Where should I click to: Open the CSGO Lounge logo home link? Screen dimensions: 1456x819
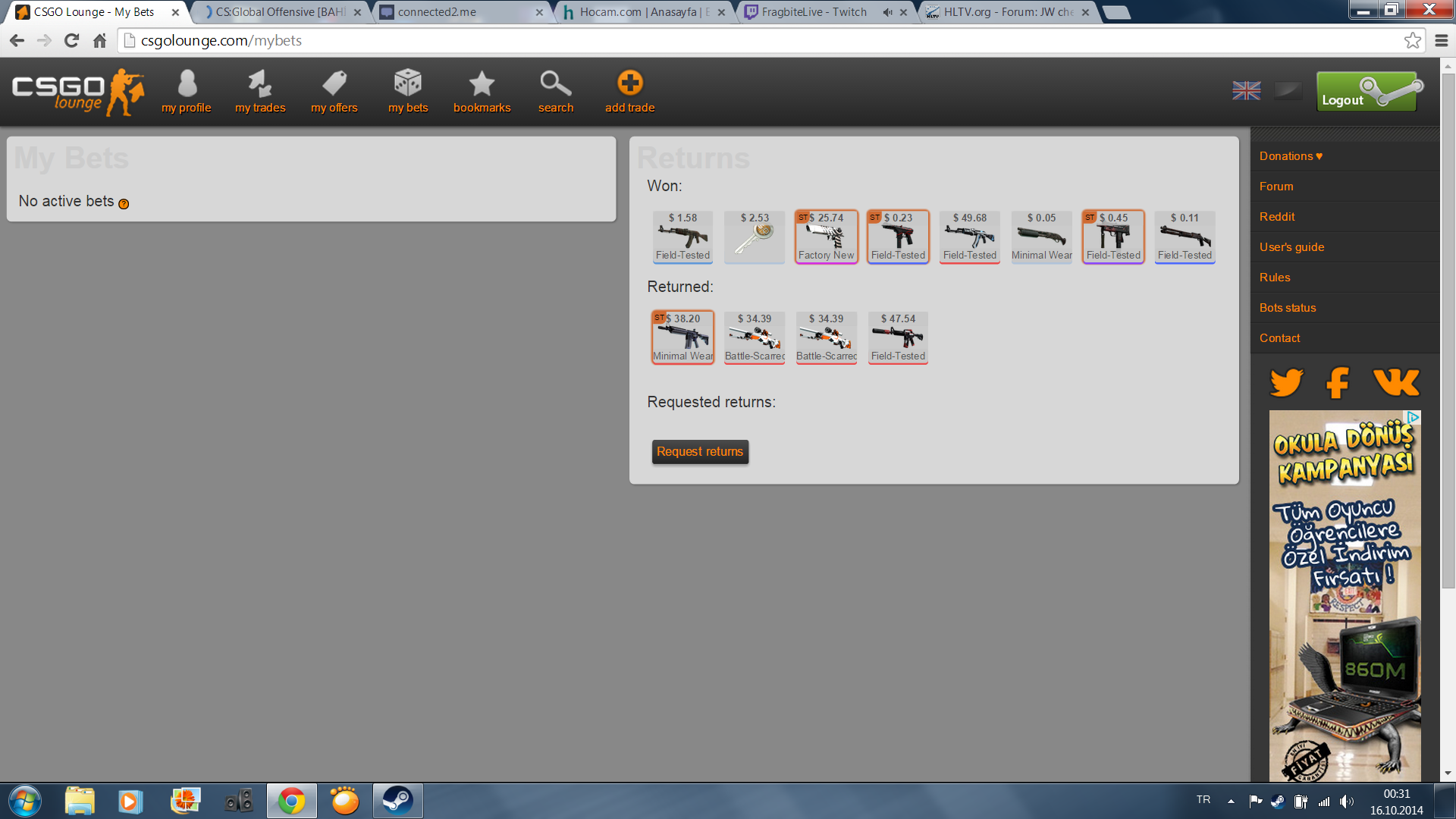(78, 93)
